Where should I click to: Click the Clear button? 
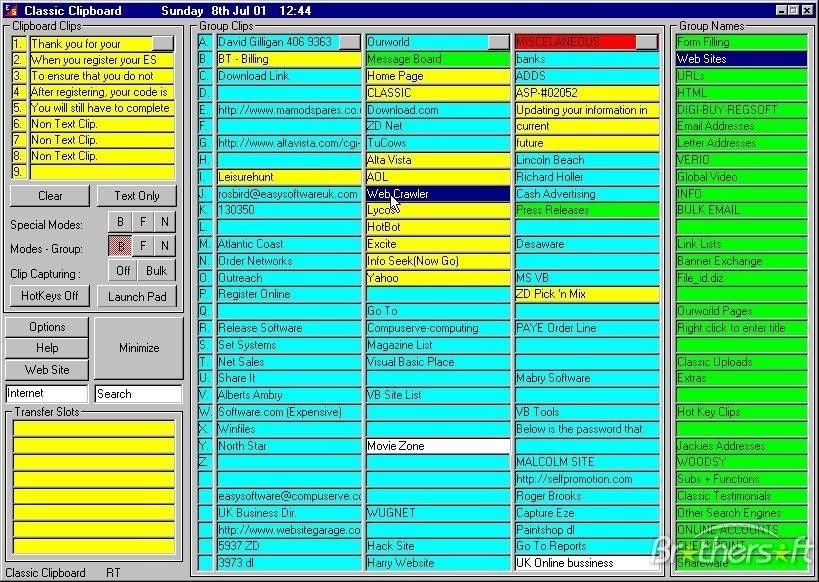coord(50,196)
